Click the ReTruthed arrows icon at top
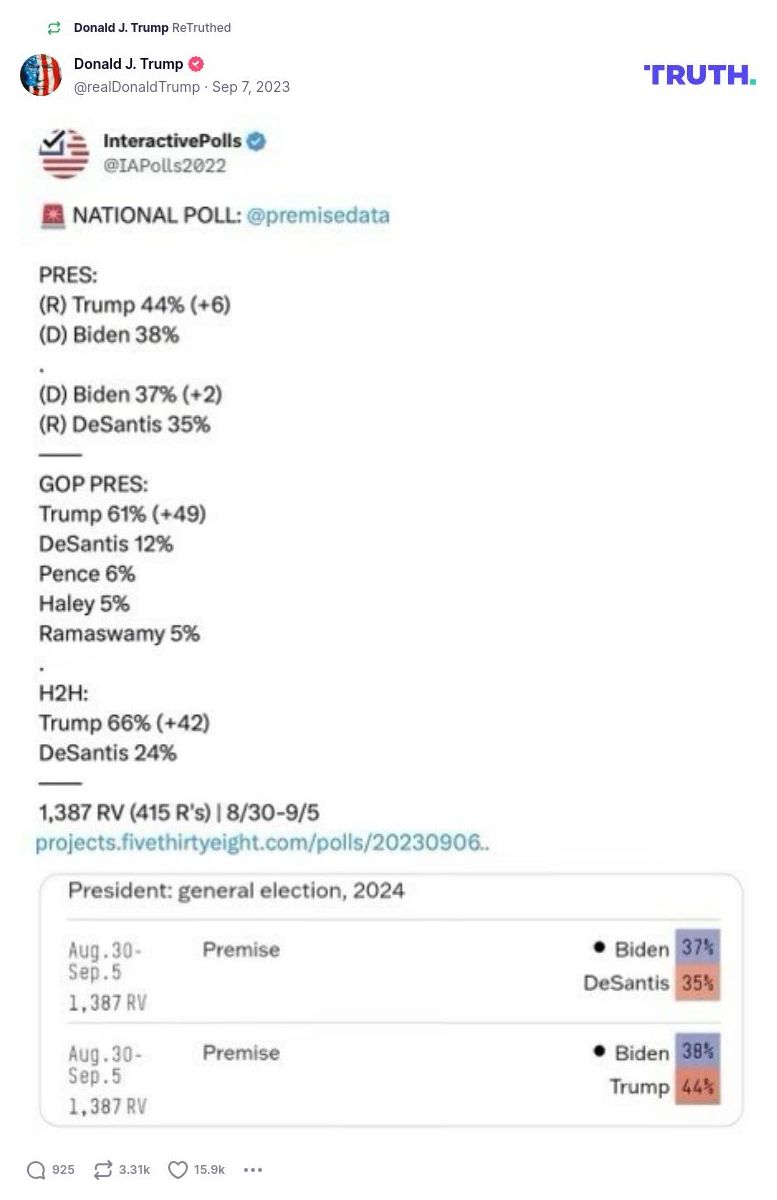Image resolution: width=777 pixels, height=1200 pixels. (54, 28)
